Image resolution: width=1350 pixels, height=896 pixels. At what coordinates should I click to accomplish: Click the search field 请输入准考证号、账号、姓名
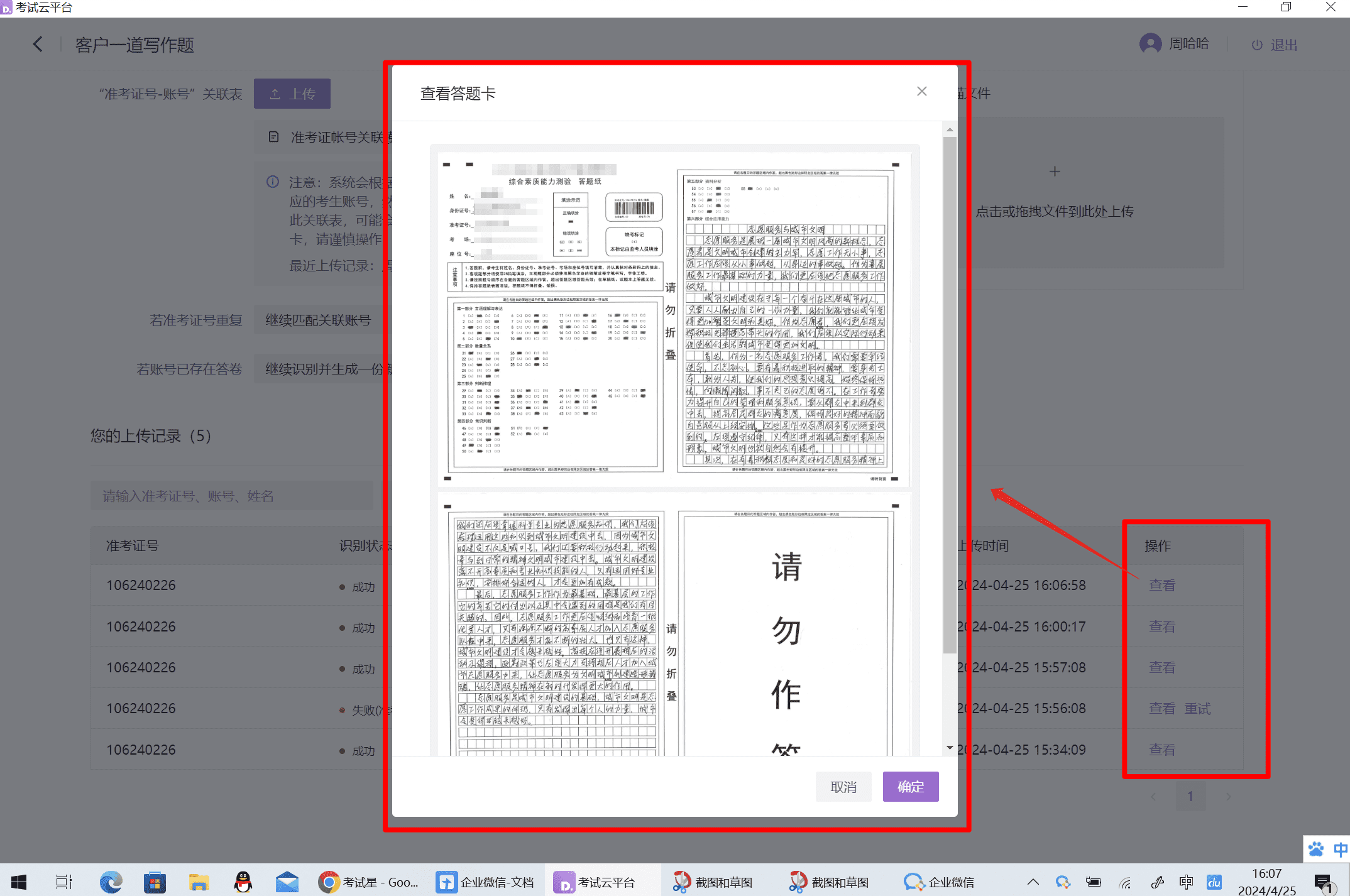pos(233,496)
